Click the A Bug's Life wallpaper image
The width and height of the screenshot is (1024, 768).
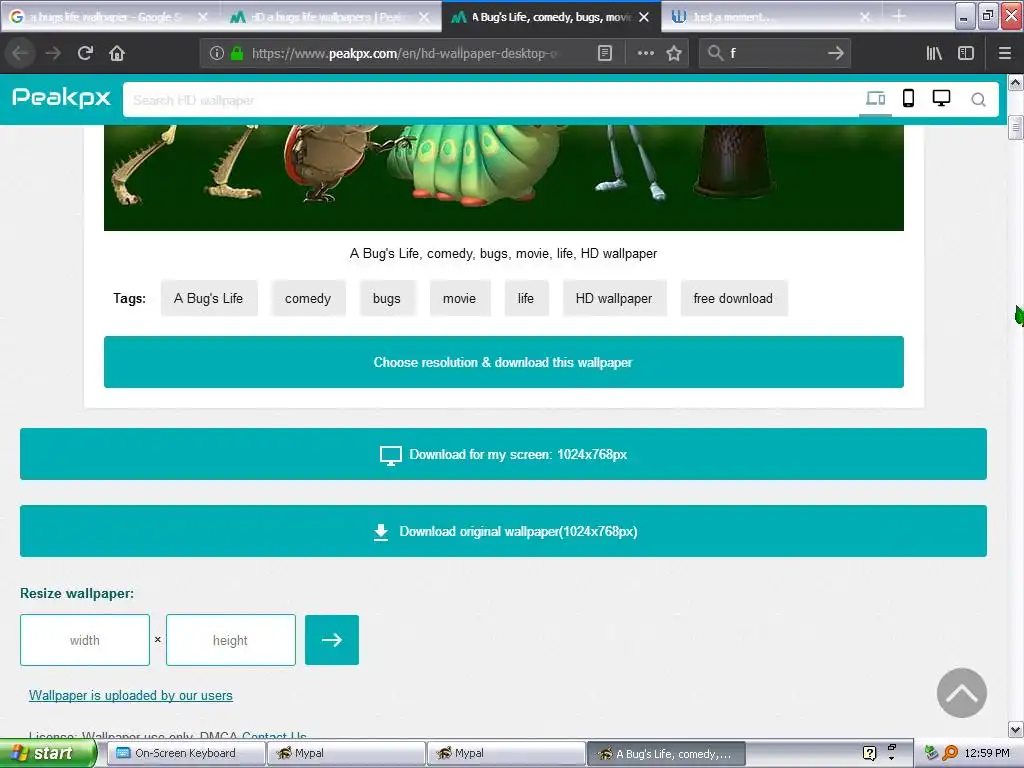[504, 178]
